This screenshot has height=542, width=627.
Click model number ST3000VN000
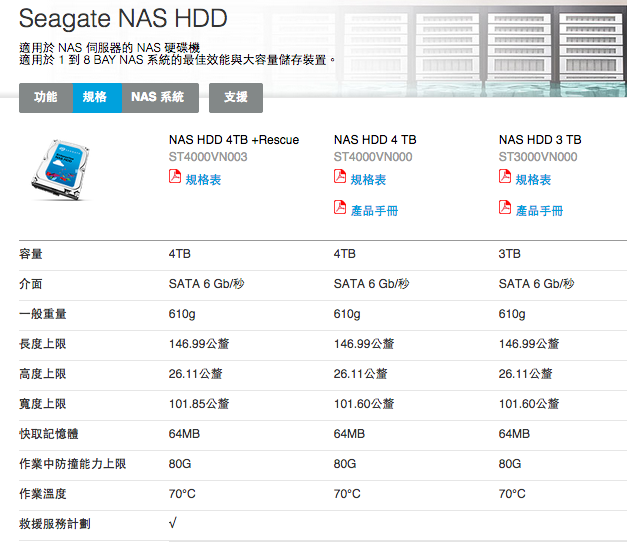[x=538, y=157]
